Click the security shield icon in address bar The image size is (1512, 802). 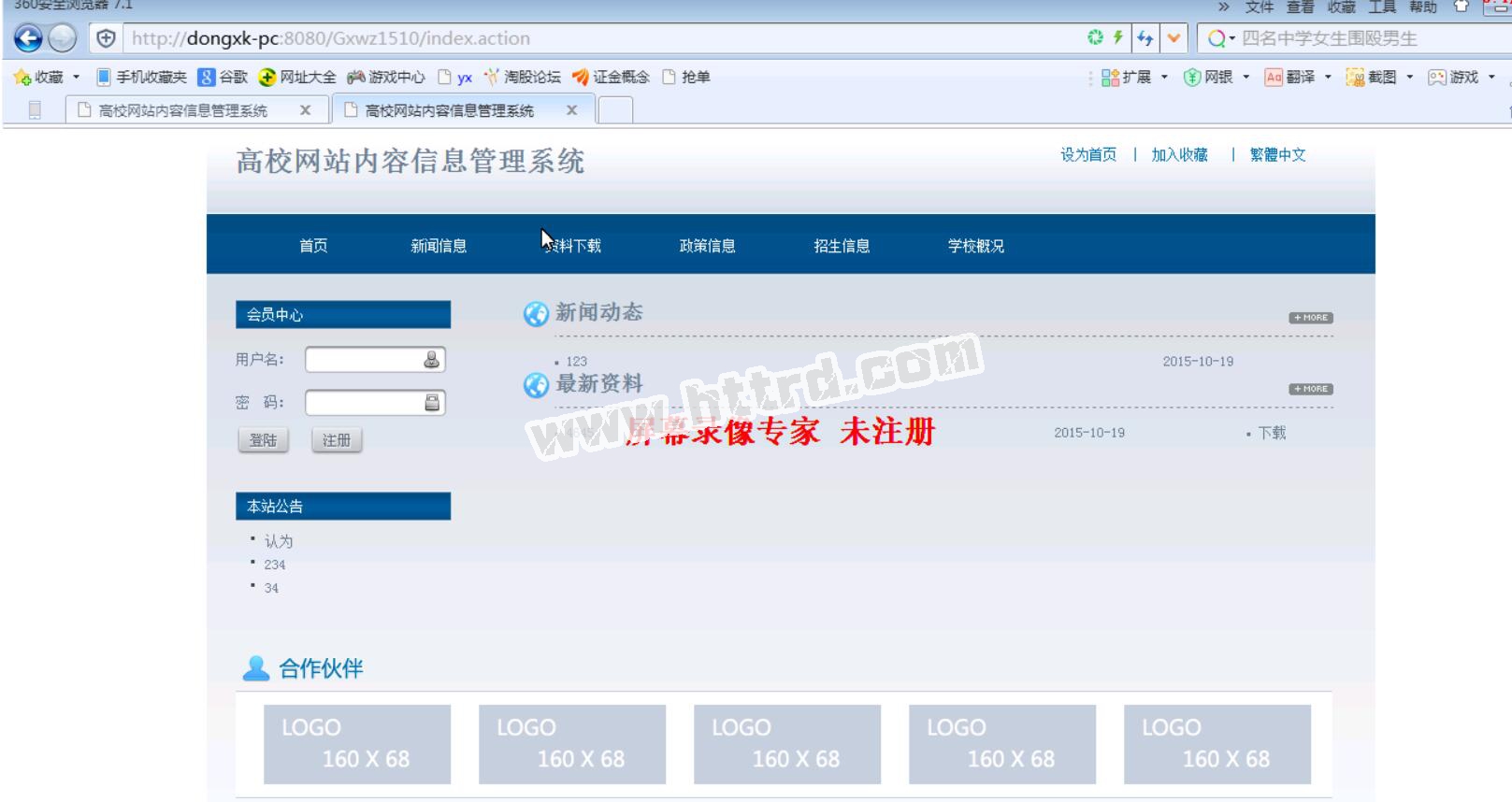click(107, 38)
